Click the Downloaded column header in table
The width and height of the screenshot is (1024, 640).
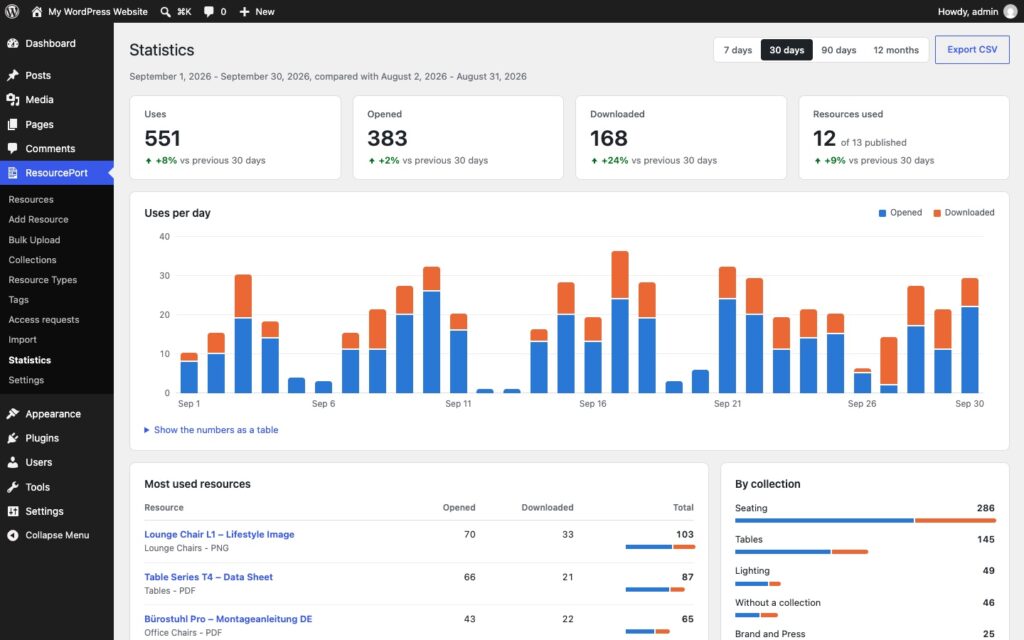(547, 507)
